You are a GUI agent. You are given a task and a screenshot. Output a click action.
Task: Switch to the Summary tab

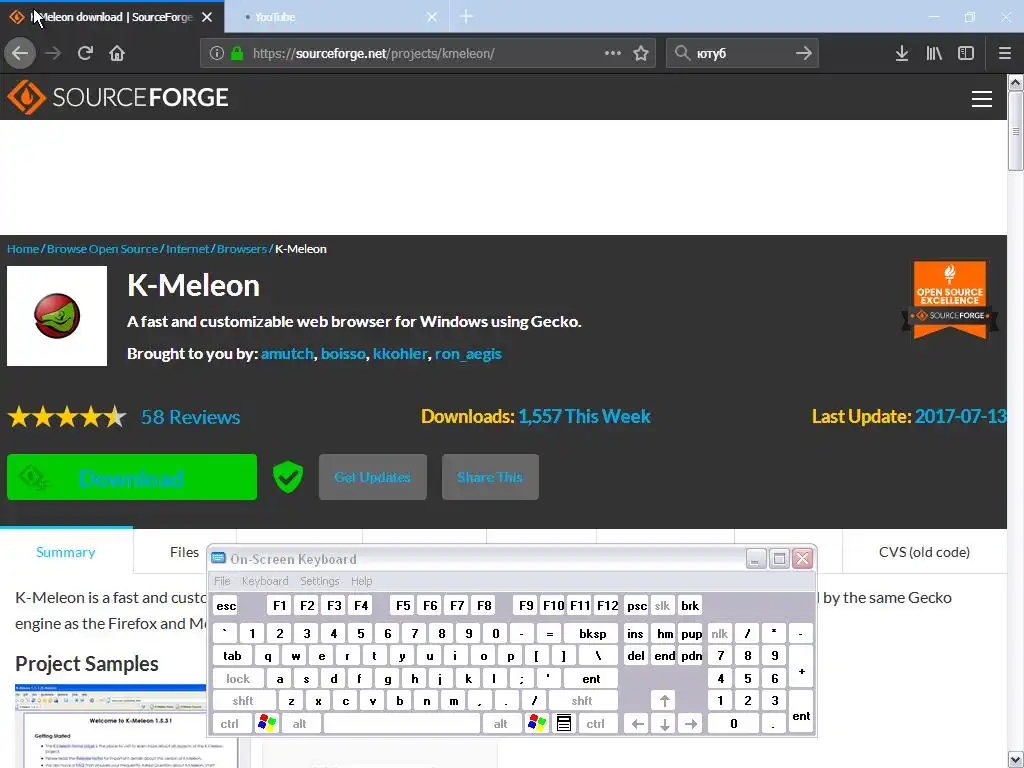click(66, 552)
